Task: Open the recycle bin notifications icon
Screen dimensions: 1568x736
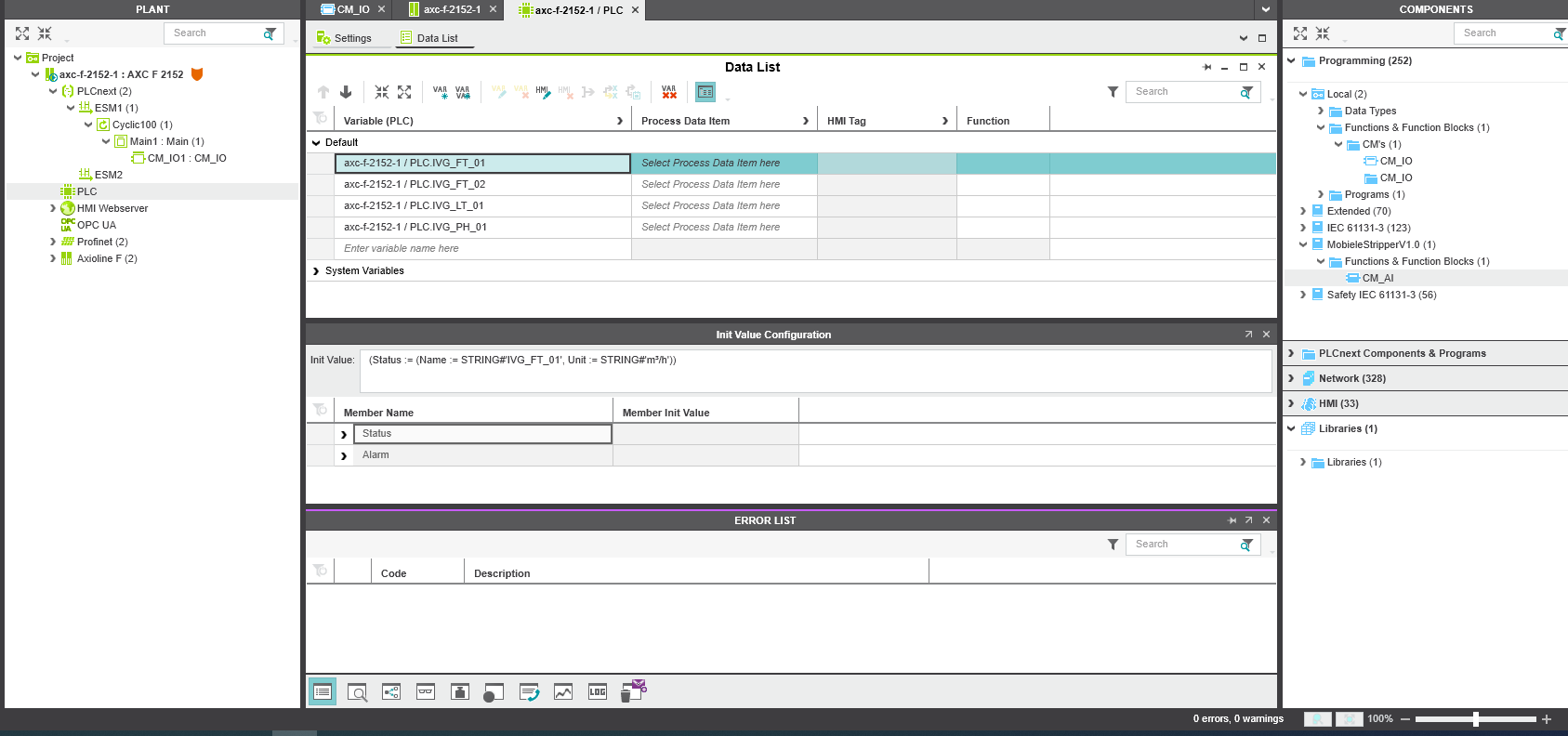Action: coord(633,690)
